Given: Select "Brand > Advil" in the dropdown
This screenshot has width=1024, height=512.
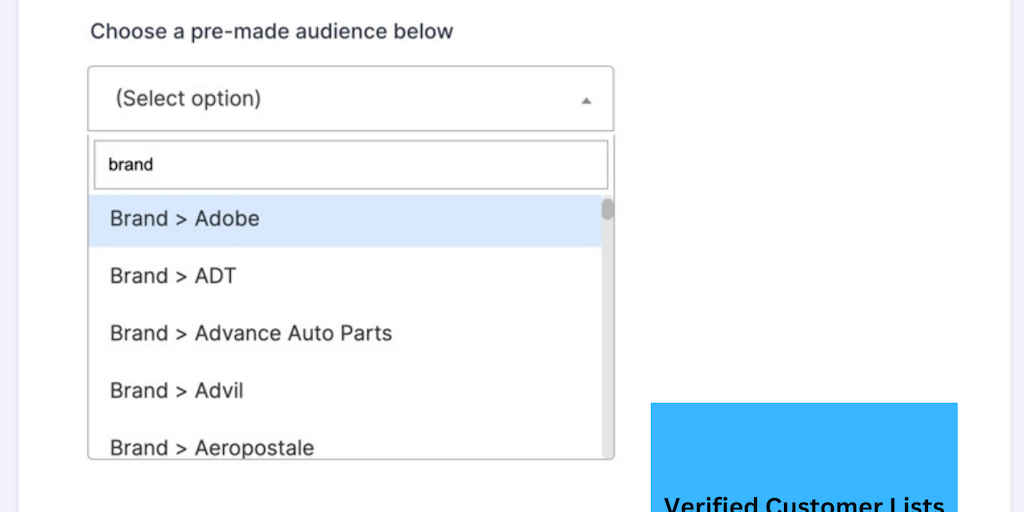Looking at the screenshot, I should click(177, 391).
